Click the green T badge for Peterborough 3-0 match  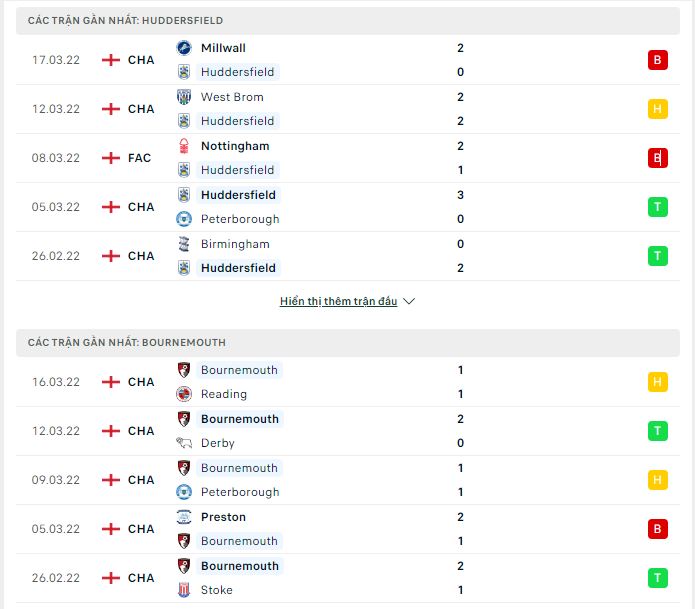[657, 207]
